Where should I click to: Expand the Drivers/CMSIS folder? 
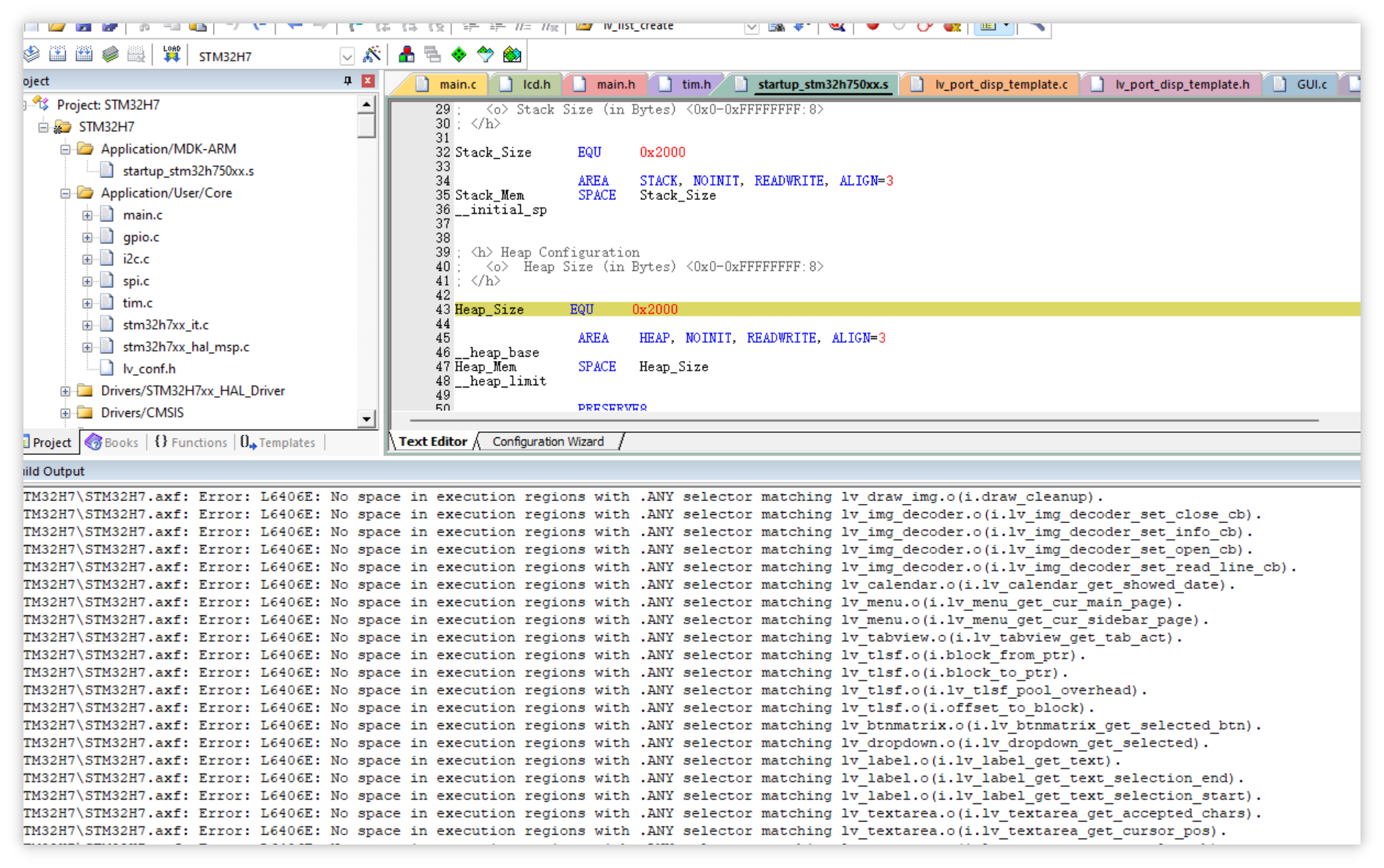point(65,413)
